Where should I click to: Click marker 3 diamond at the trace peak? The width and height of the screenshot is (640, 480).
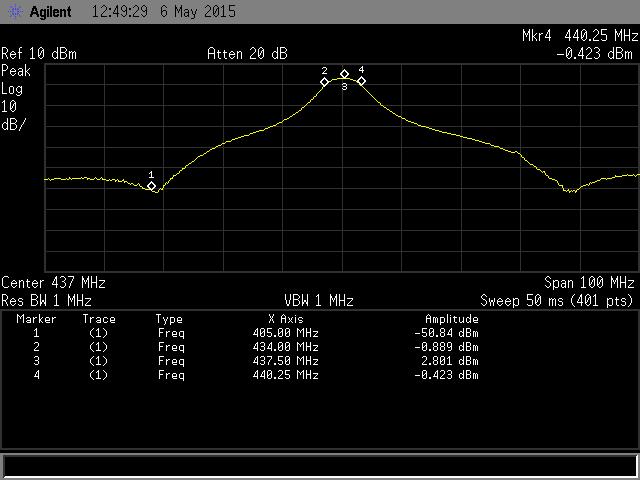tap(344, 74)
